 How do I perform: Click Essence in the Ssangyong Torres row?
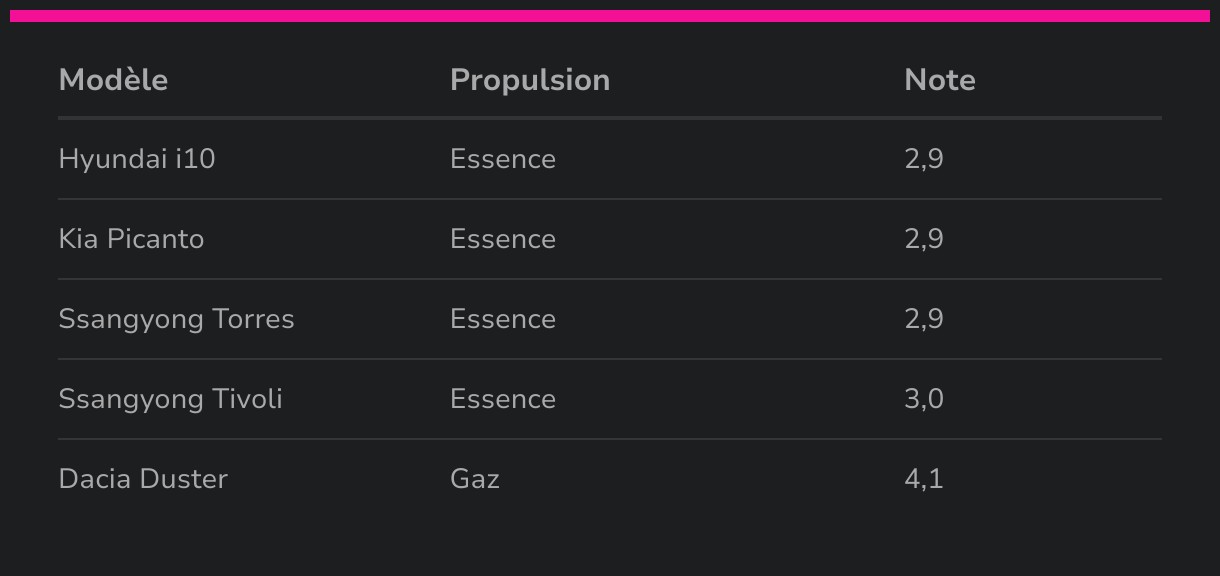coord(503,319)
